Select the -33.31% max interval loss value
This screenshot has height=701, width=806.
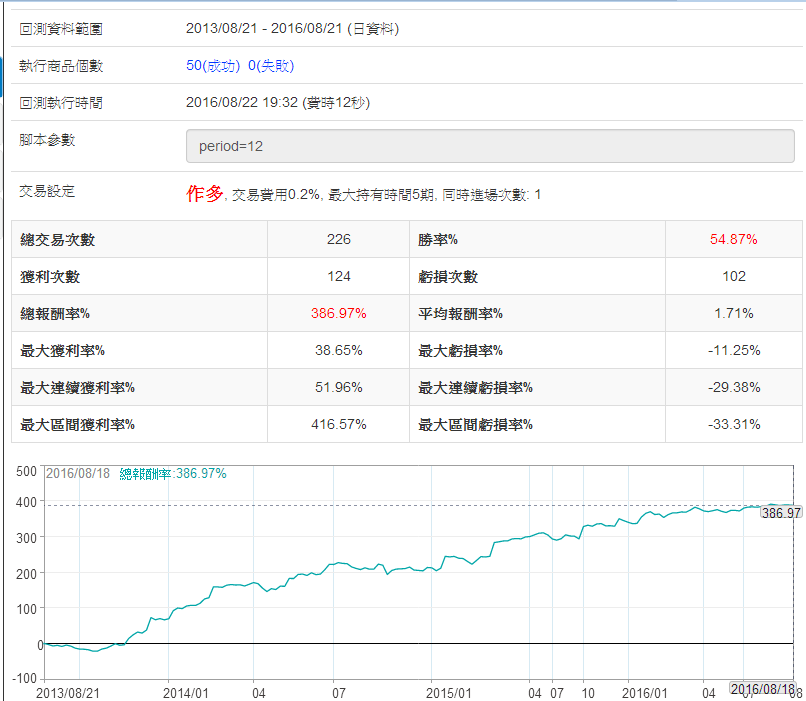733,425
